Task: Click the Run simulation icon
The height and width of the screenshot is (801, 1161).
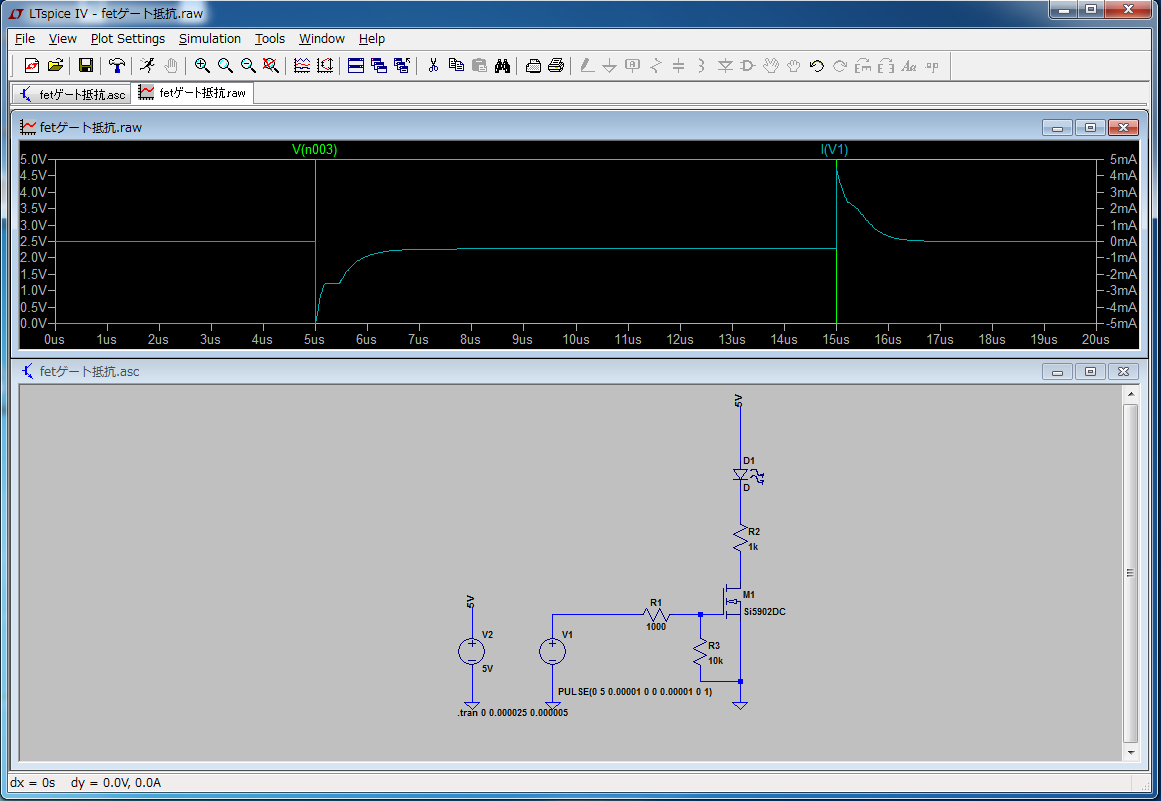Action: click(x=147, y=66)
